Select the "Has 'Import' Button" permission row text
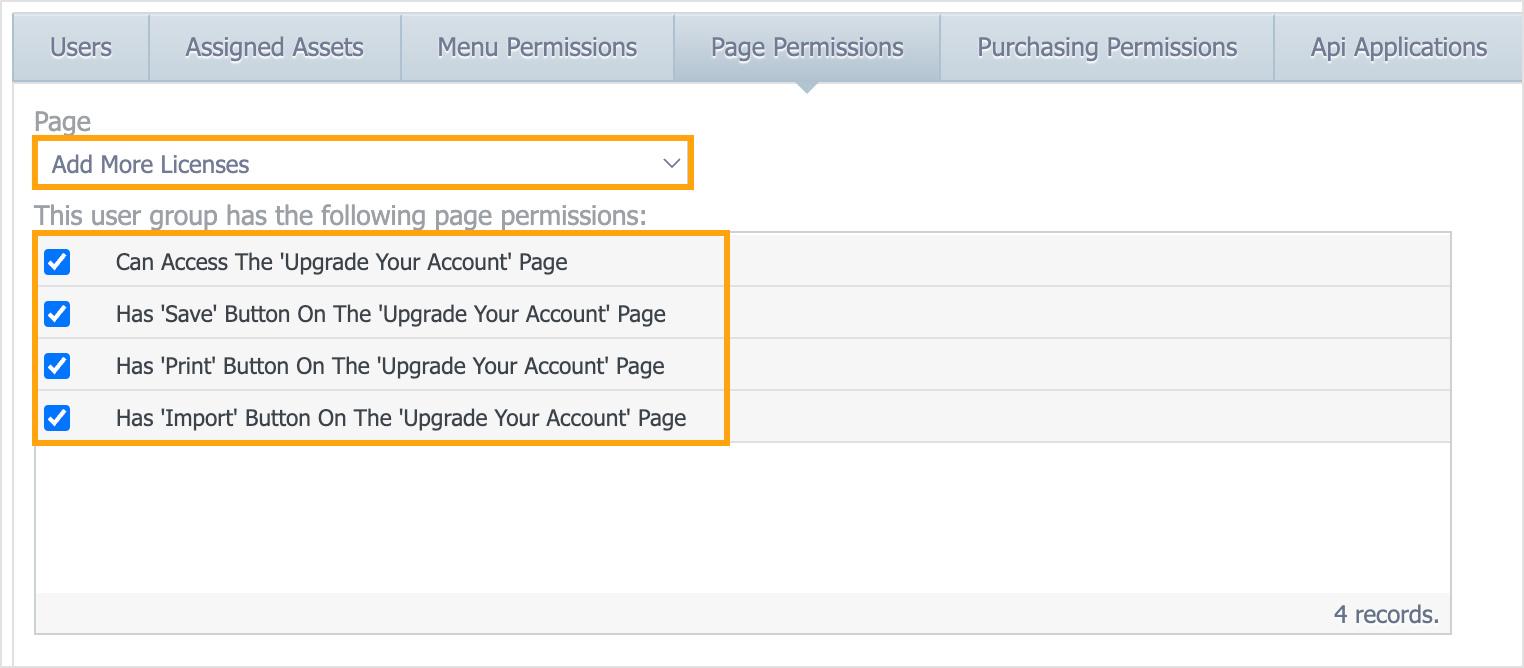Image resolution: width=1524 pixels, height=668 pixels. click(400, 418)
